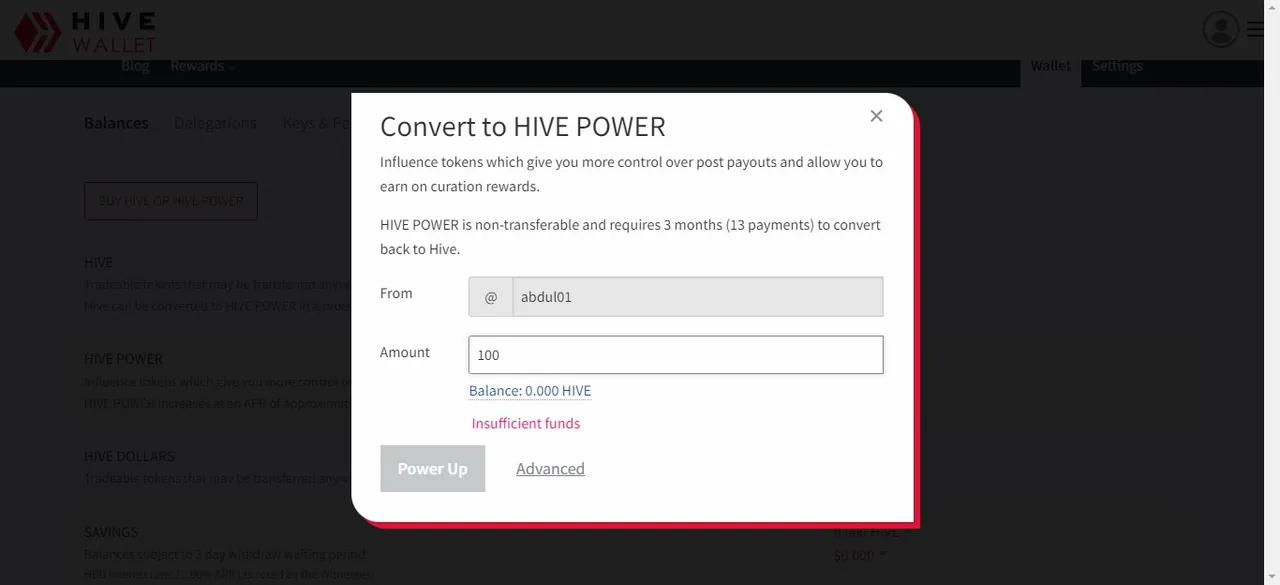Close the Convert to HIVE POWER dialog
The height and width of the screenshot is (585, 1280).
click(876, 116)
